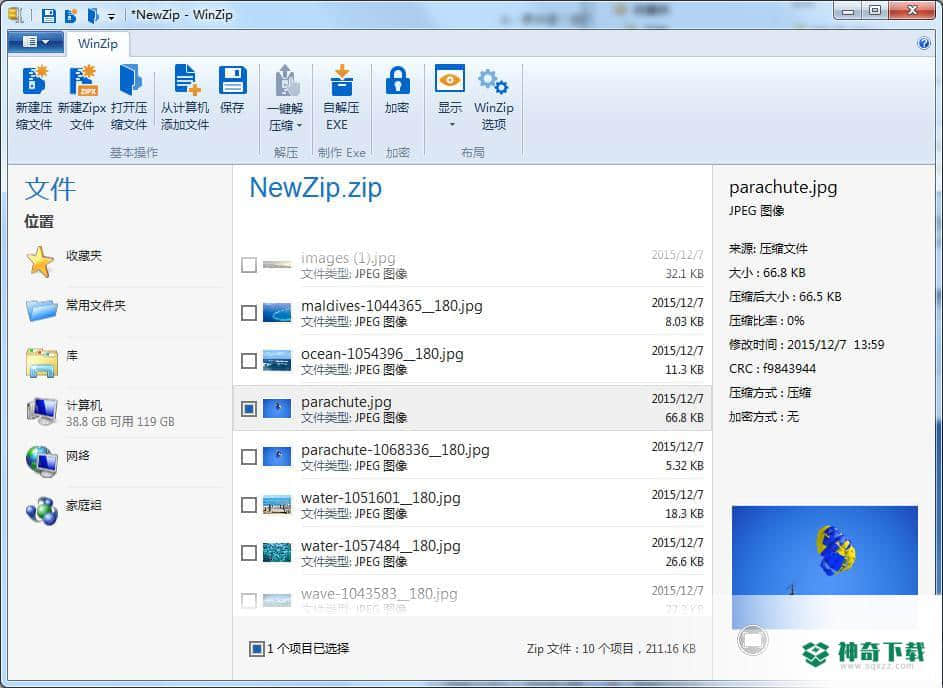
Task: Click '压缩后大小 : 66.5 KB' detail line
Action: (785, 296)
